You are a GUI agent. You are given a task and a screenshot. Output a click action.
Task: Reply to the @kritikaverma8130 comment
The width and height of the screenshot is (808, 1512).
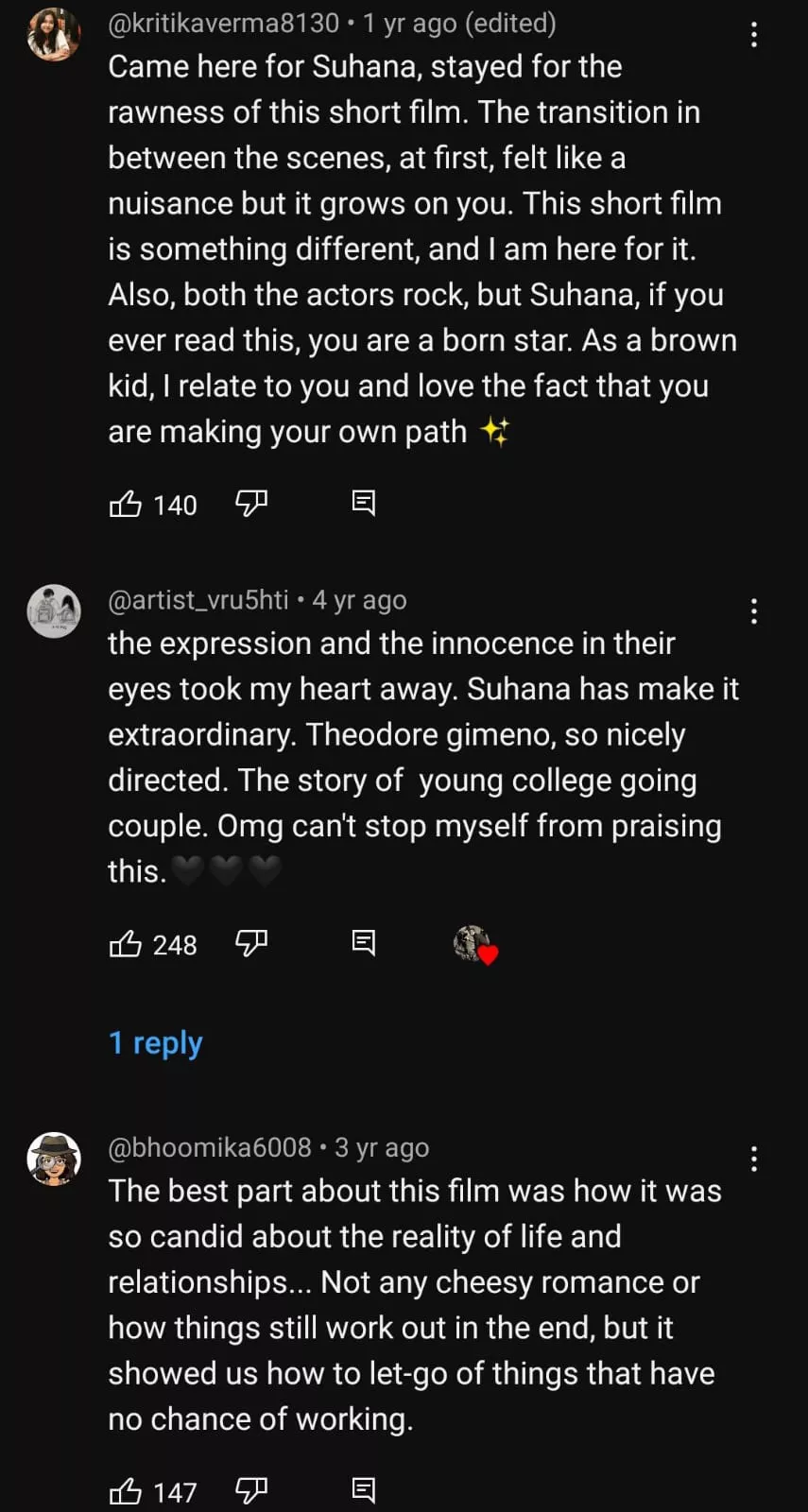click(x=363, y=503)
